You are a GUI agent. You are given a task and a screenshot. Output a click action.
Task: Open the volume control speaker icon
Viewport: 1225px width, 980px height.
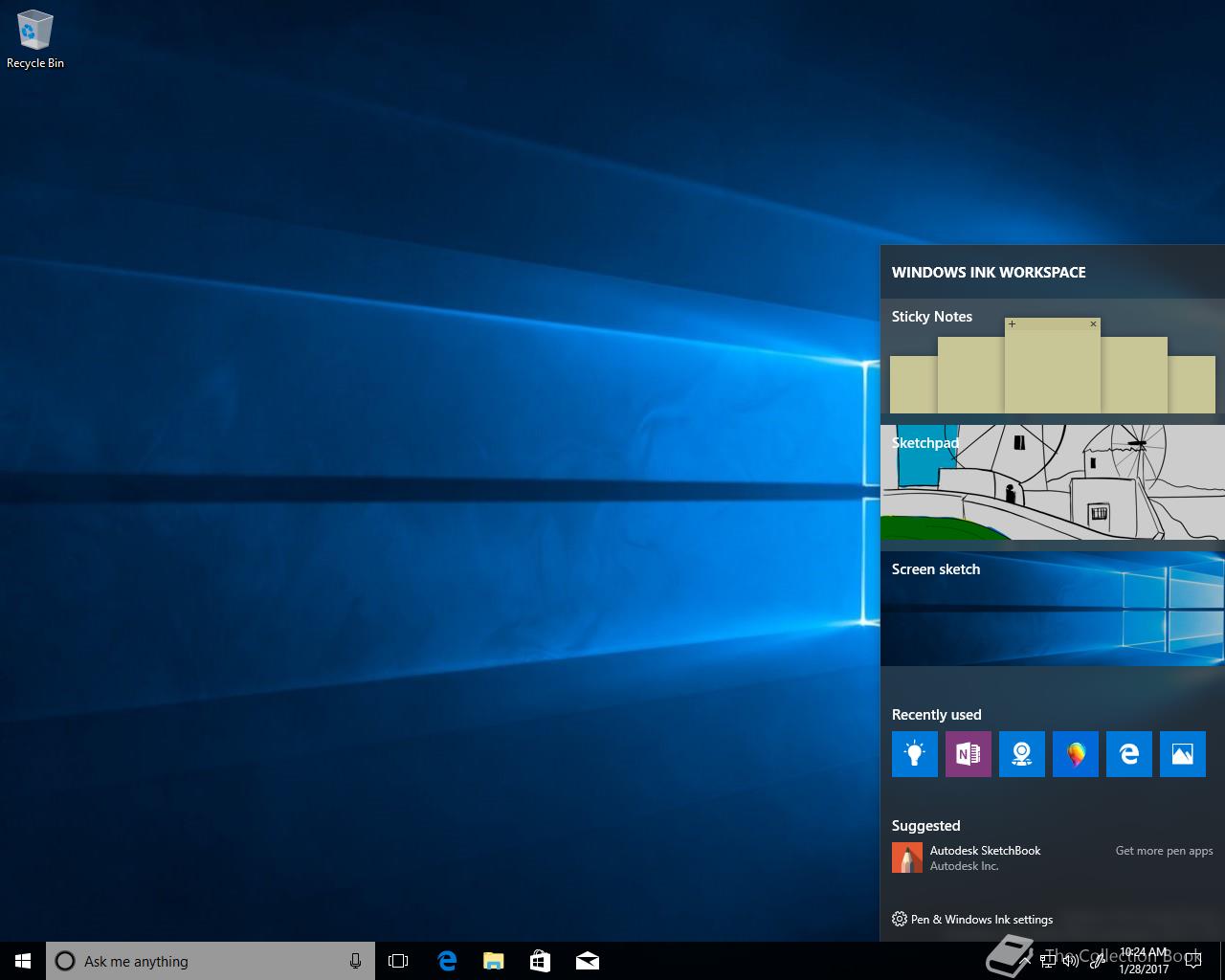tap(1071, 961)
